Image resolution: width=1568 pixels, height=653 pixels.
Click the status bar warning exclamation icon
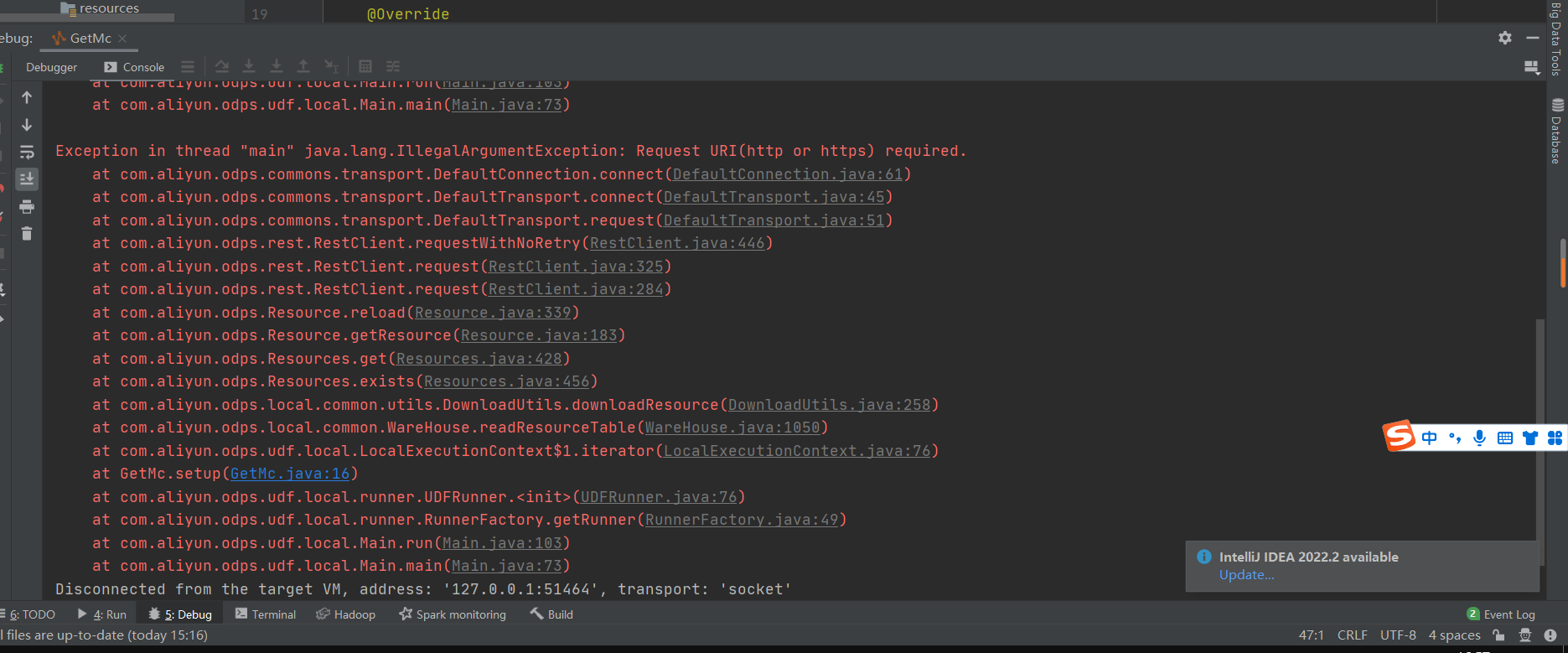[1550, 635]
